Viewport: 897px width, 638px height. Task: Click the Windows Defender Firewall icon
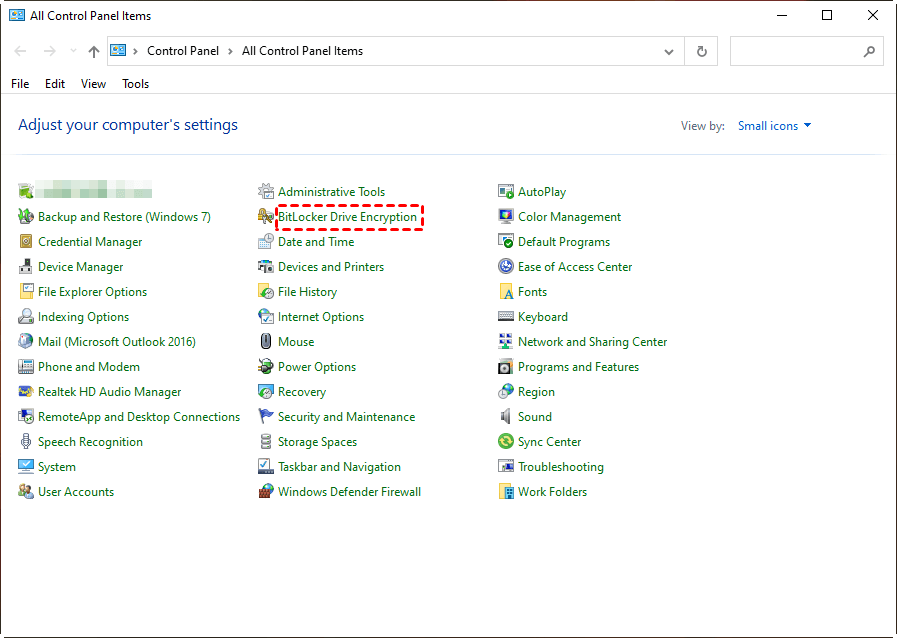point(266,492)
